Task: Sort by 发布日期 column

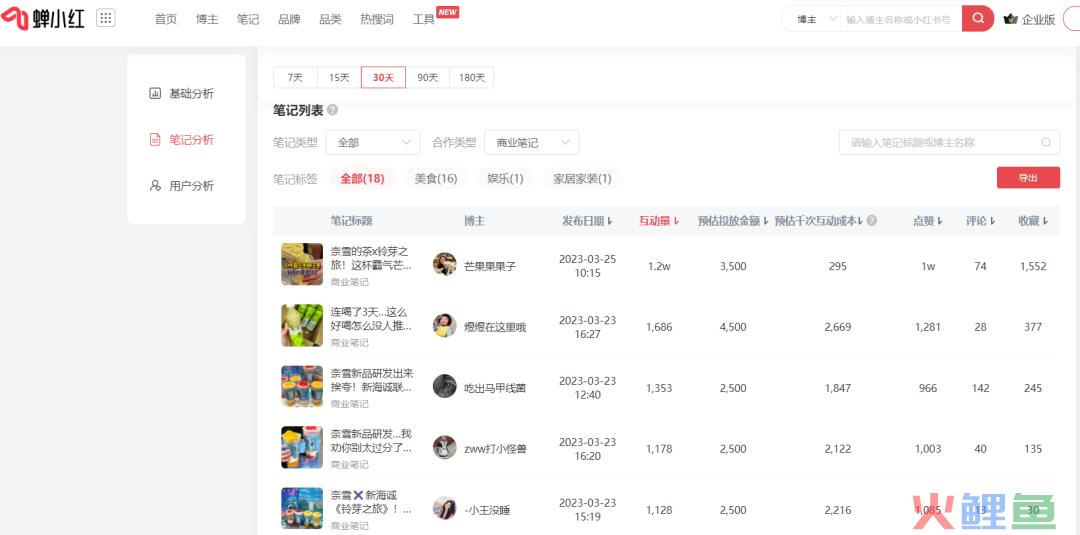Action: 588,220
